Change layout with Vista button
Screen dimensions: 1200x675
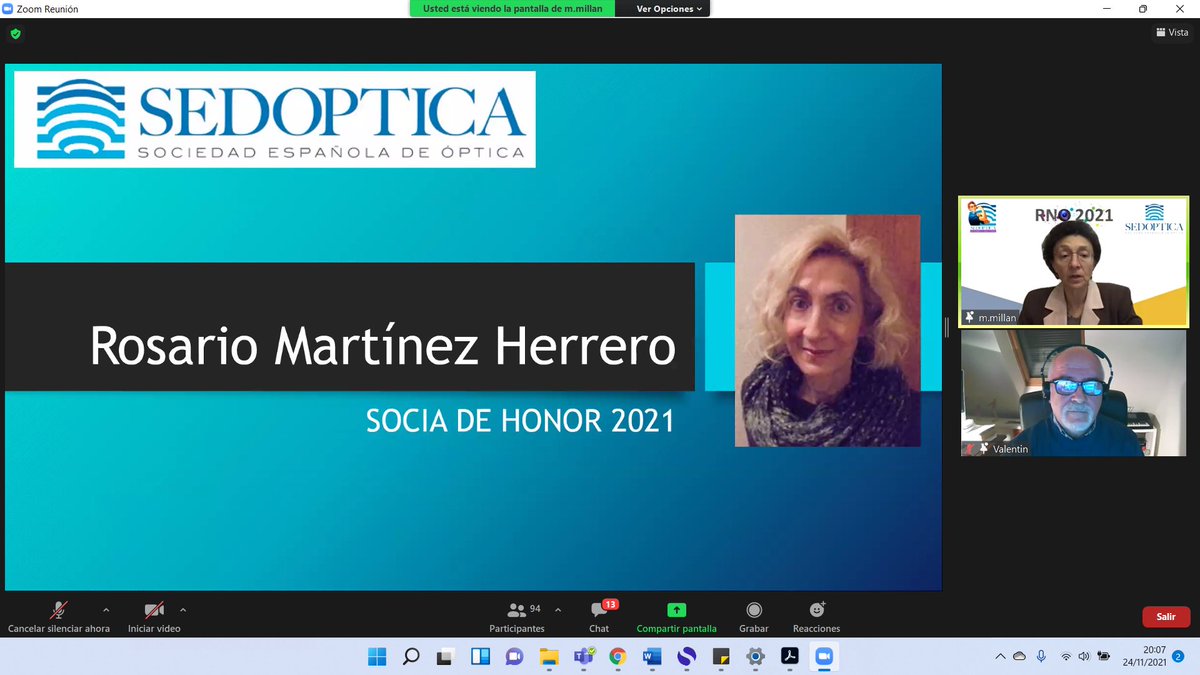[x=1172, y=33]
